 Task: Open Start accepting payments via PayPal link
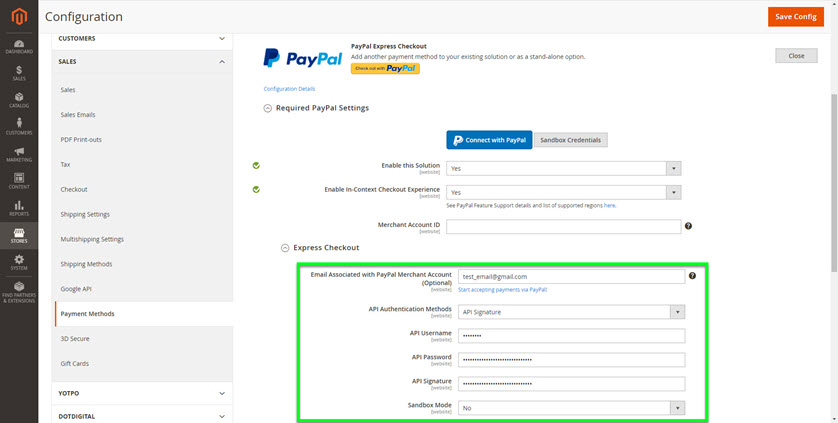[502, 289]
